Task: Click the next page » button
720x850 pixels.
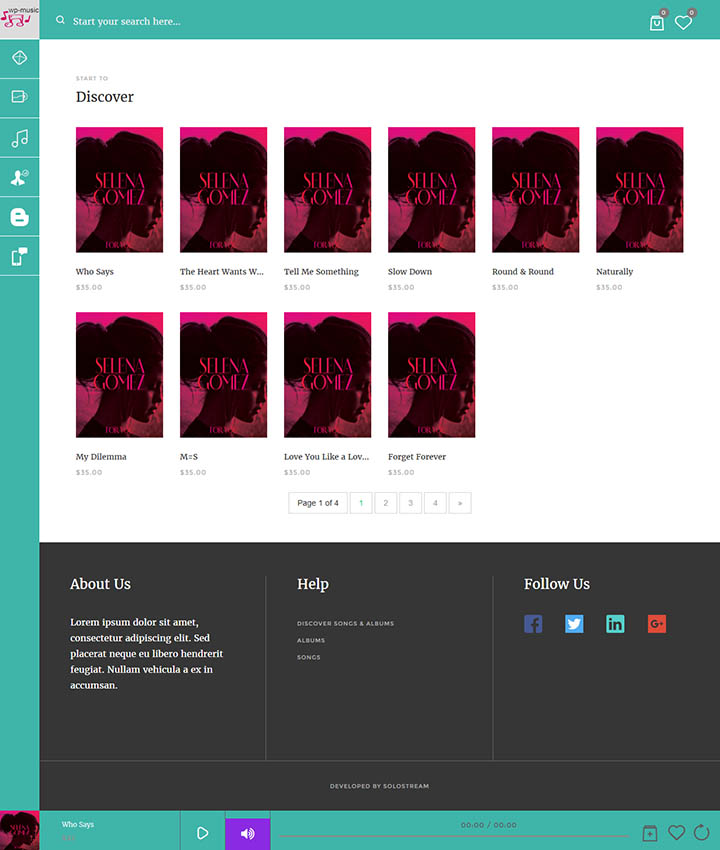Action: click(460, 503)
